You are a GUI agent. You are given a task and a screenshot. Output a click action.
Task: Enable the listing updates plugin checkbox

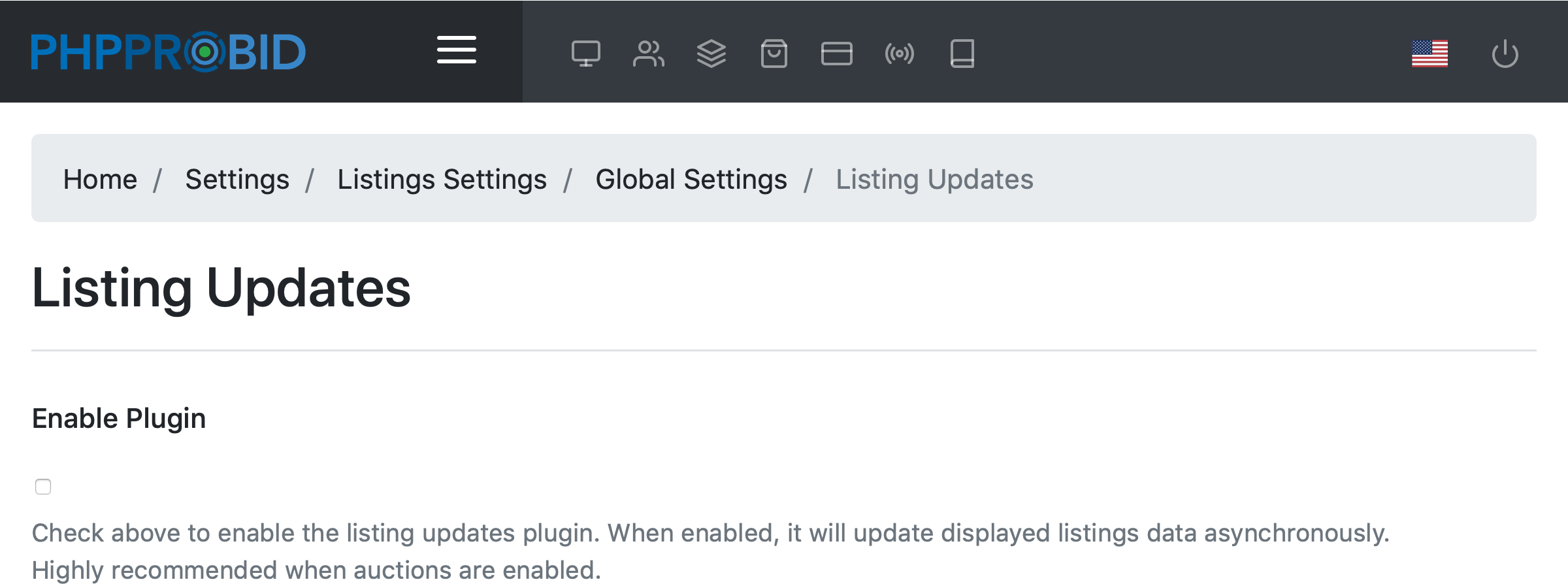coord(43,487)
